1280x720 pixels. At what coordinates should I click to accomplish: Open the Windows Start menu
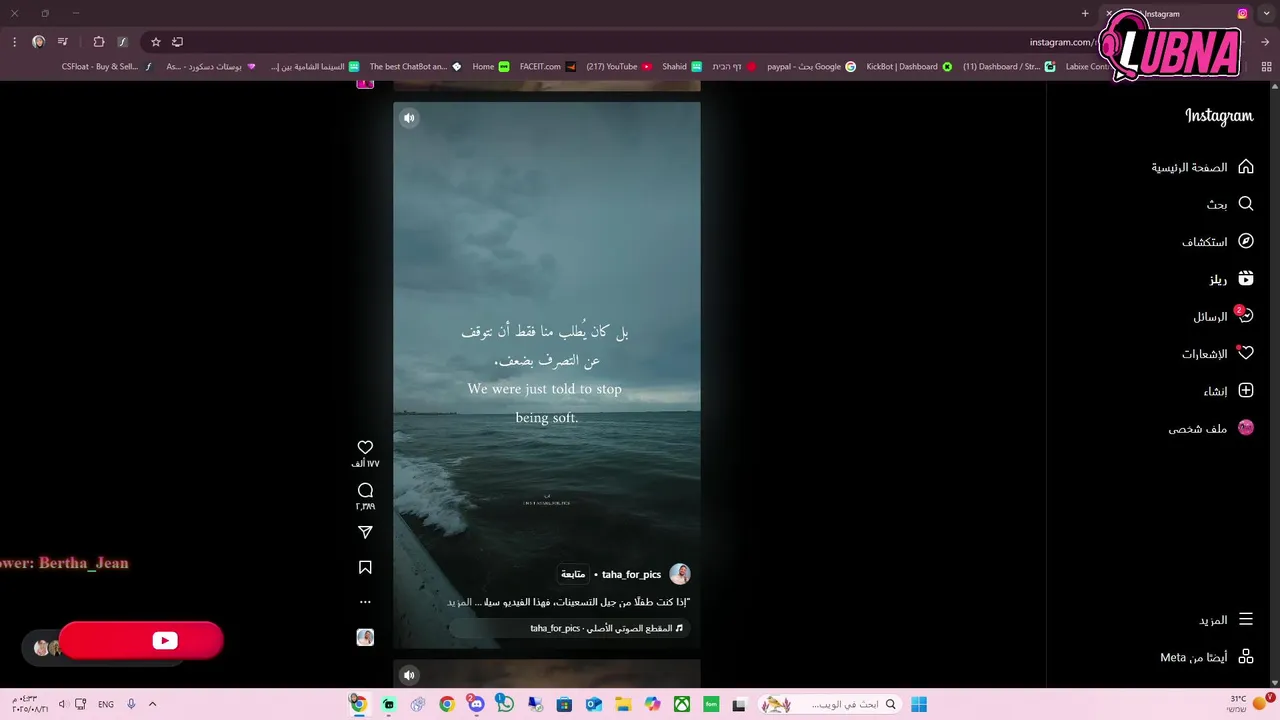(919, 705)
